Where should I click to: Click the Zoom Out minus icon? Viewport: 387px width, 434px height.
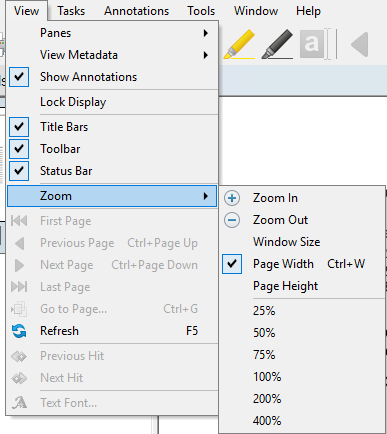click(232, 220)
